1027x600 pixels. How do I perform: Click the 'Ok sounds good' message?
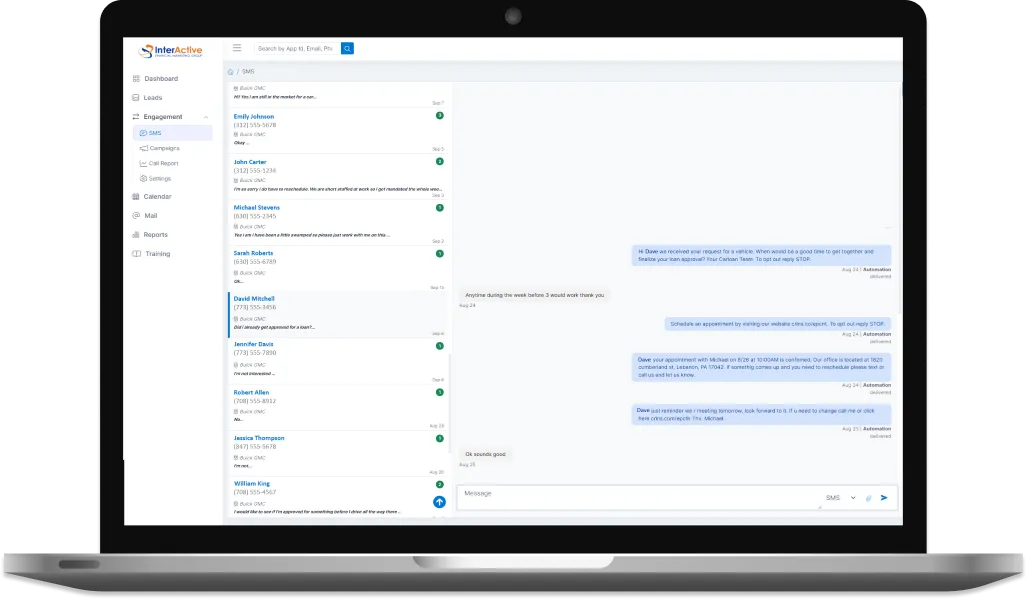click(x=485, y=454)
